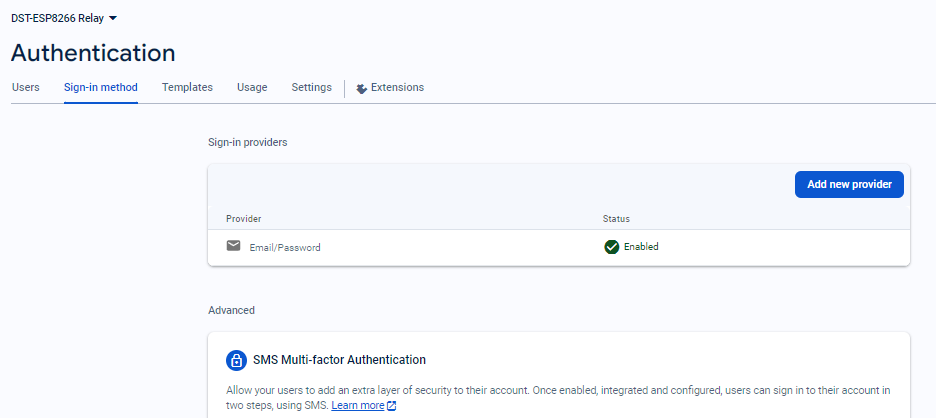Click the Provider column header
The height and width of the screenshot is (418, 936).
243,218
